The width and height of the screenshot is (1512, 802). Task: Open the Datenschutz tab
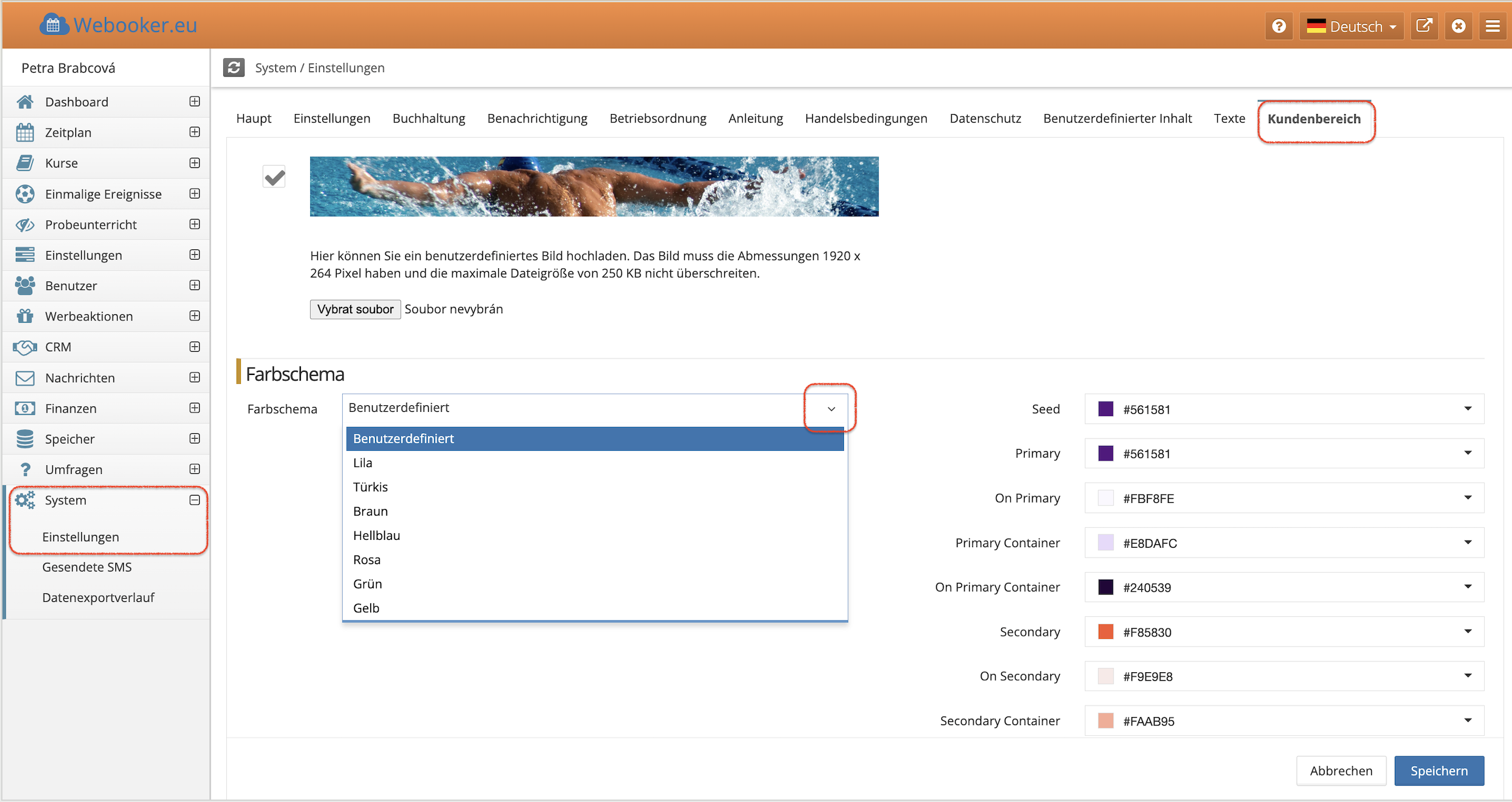985,118
